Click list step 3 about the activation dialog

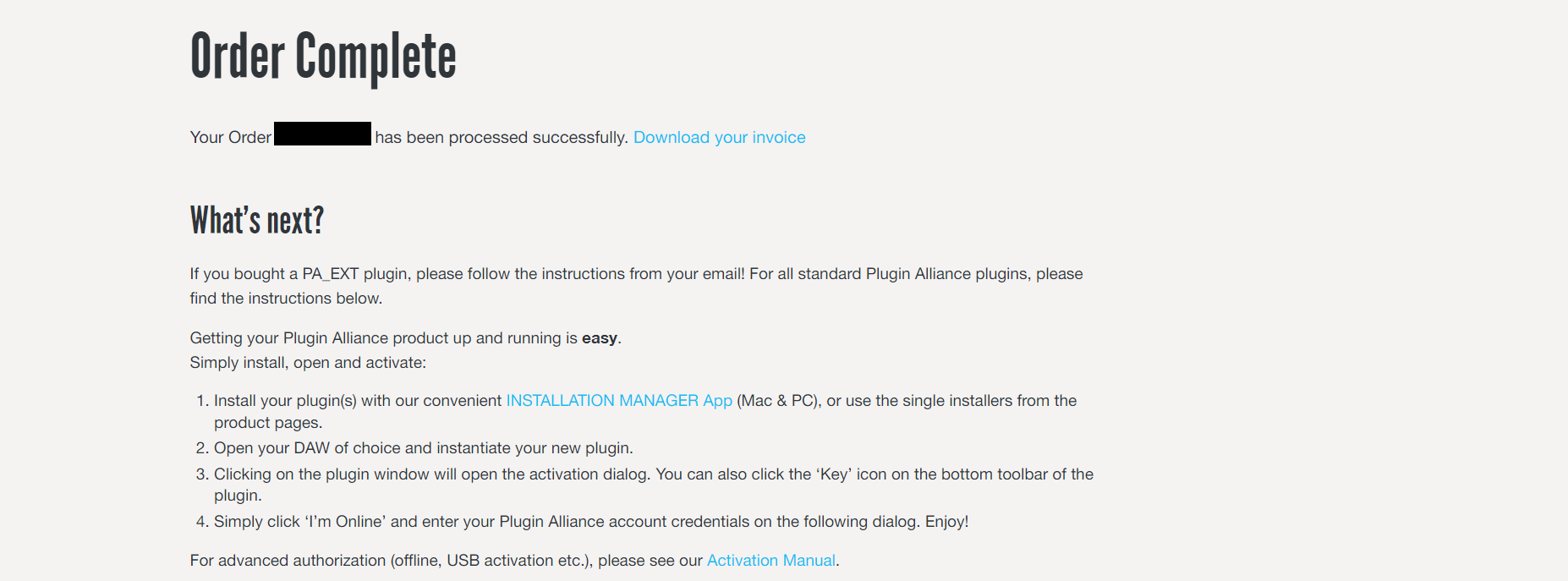[653, 474]
